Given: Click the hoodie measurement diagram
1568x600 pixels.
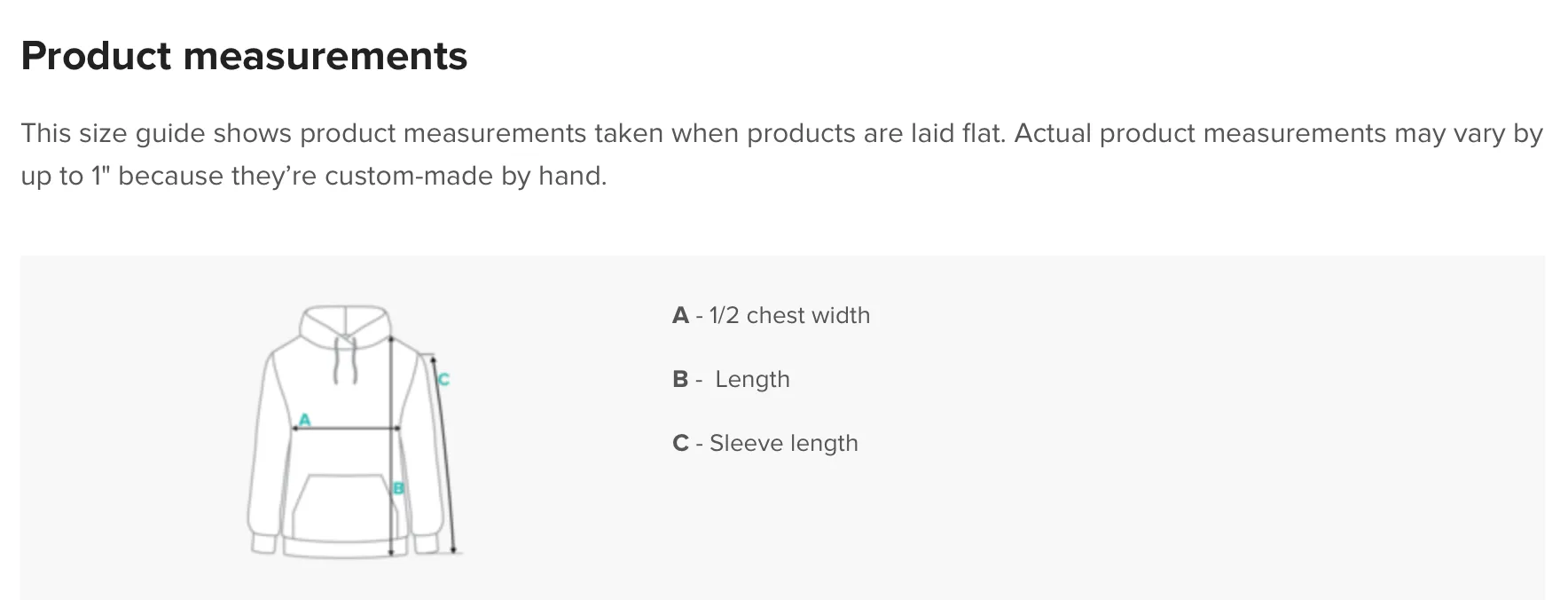Looking at the screenshot, I should point(355,431).
